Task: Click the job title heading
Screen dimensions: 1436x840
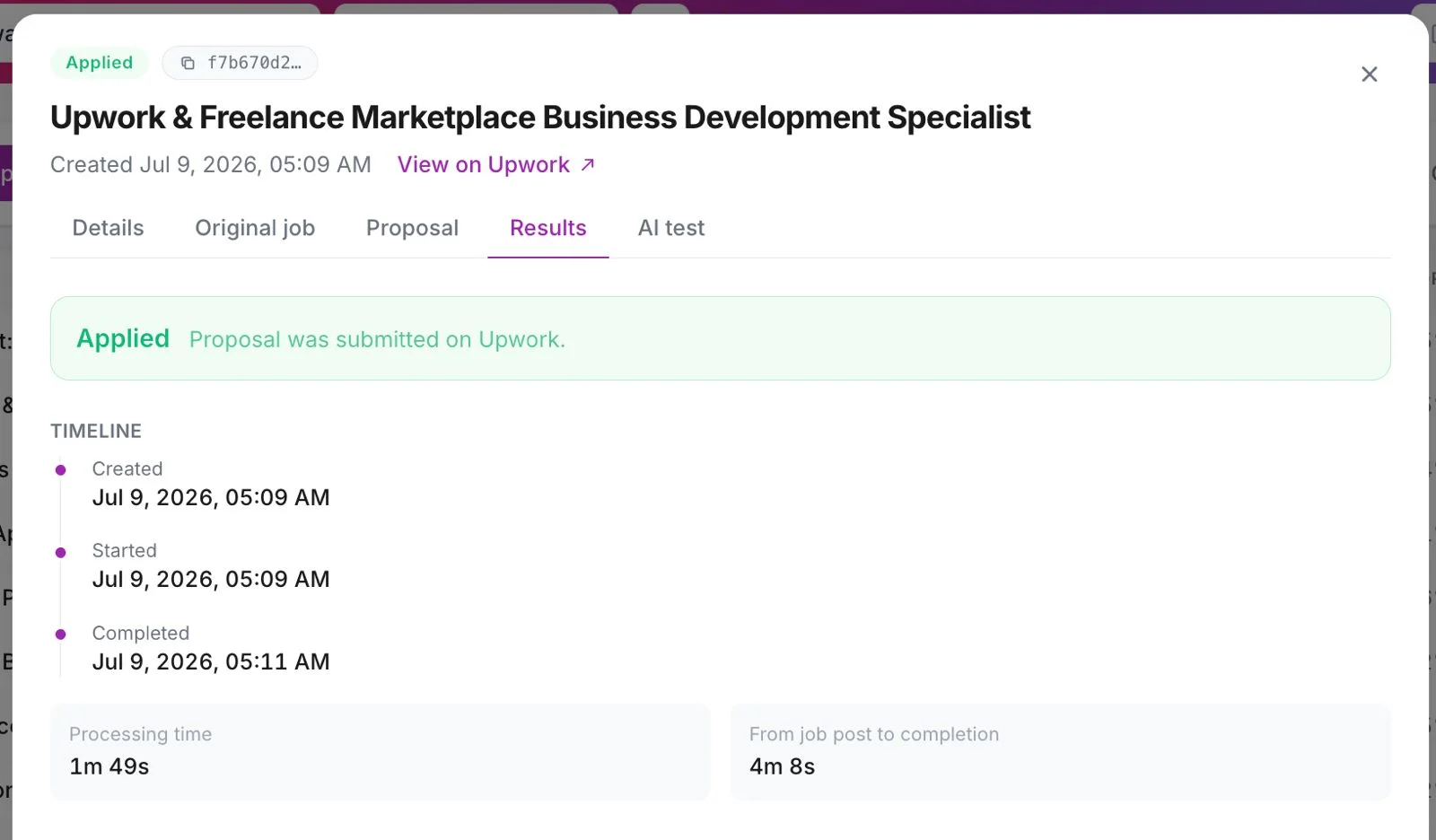Action: coord(540,118)
